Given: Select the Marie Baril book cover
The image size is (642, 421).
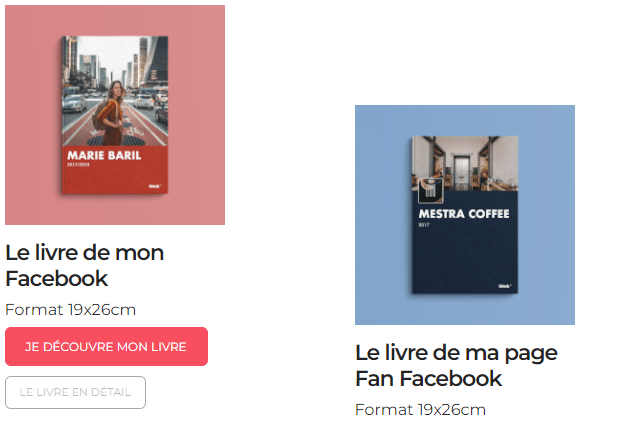Looking at the screenshot, I should 115,115.
